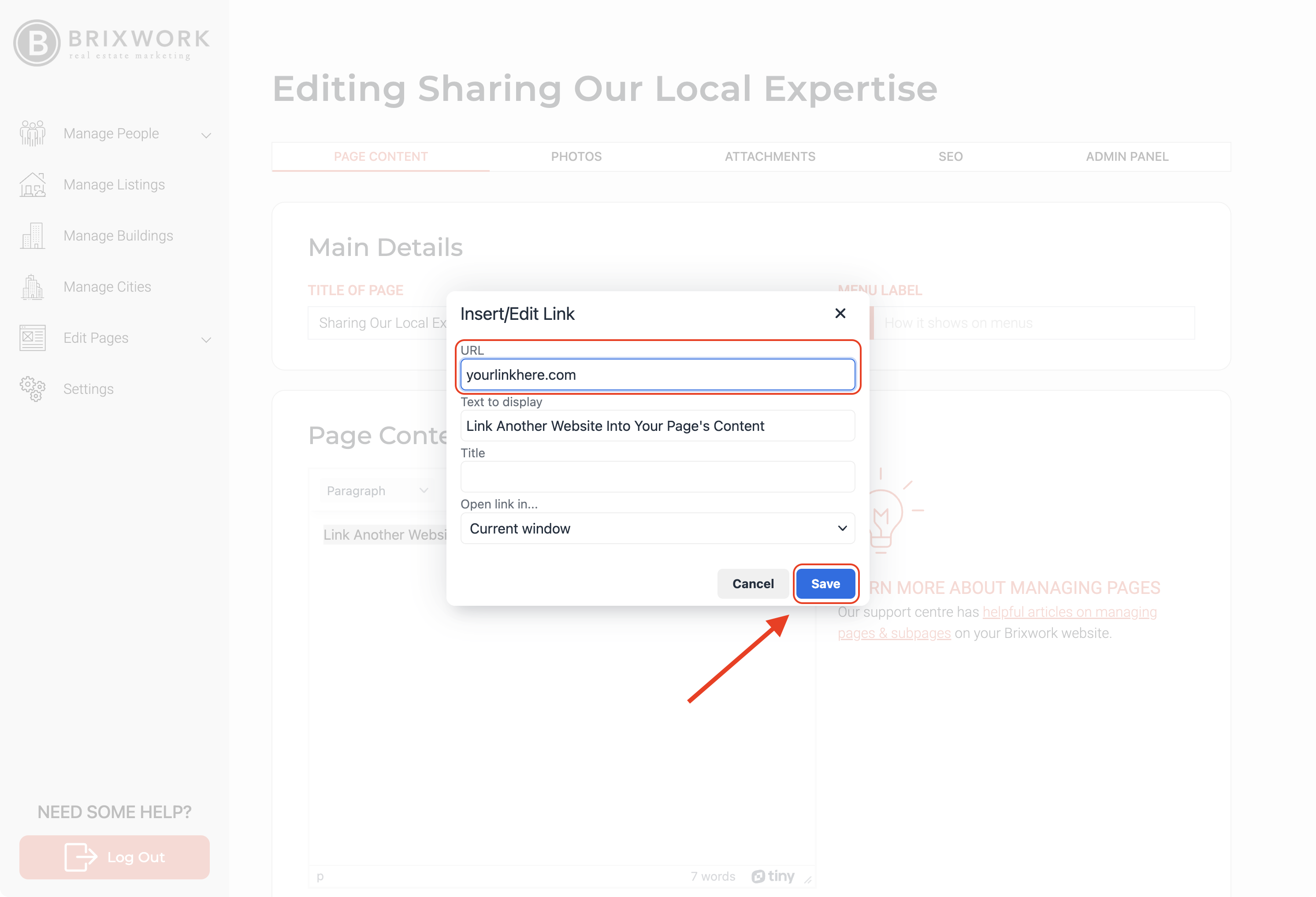Click the URL input field
The width and height of the screenshot is (1316, 897).
(658, 374)
